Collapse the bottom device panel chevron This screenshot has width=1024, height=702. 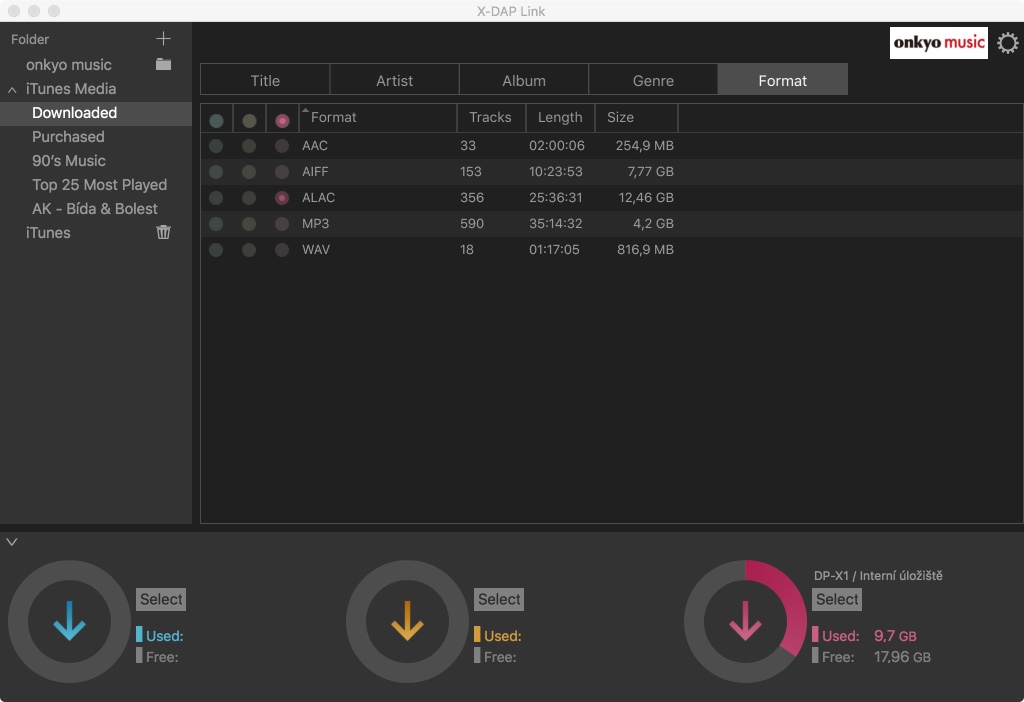point(12,542)
